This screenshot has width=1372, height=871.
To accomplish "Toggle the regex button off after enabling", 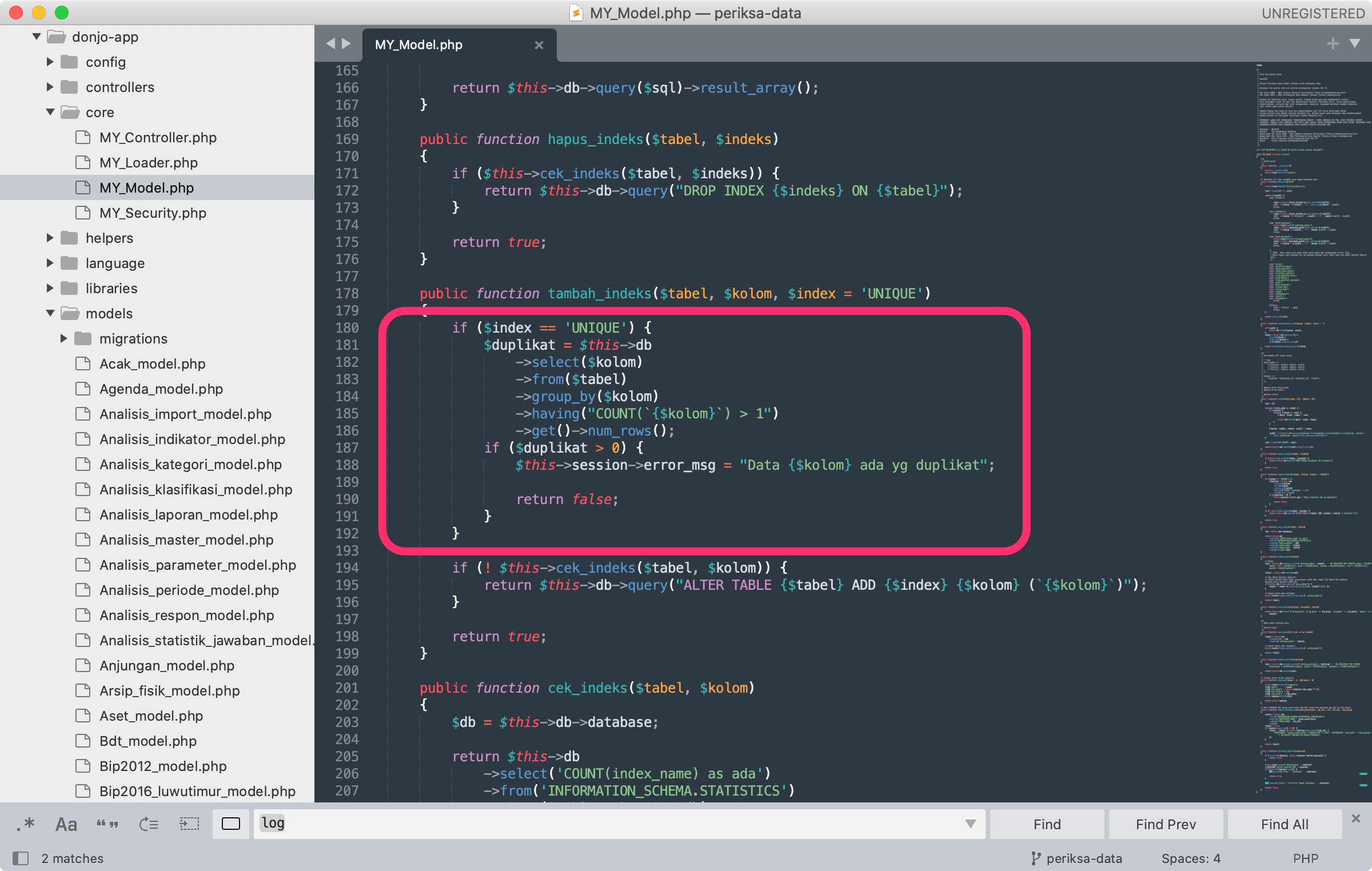I will (x=27, y=824).
